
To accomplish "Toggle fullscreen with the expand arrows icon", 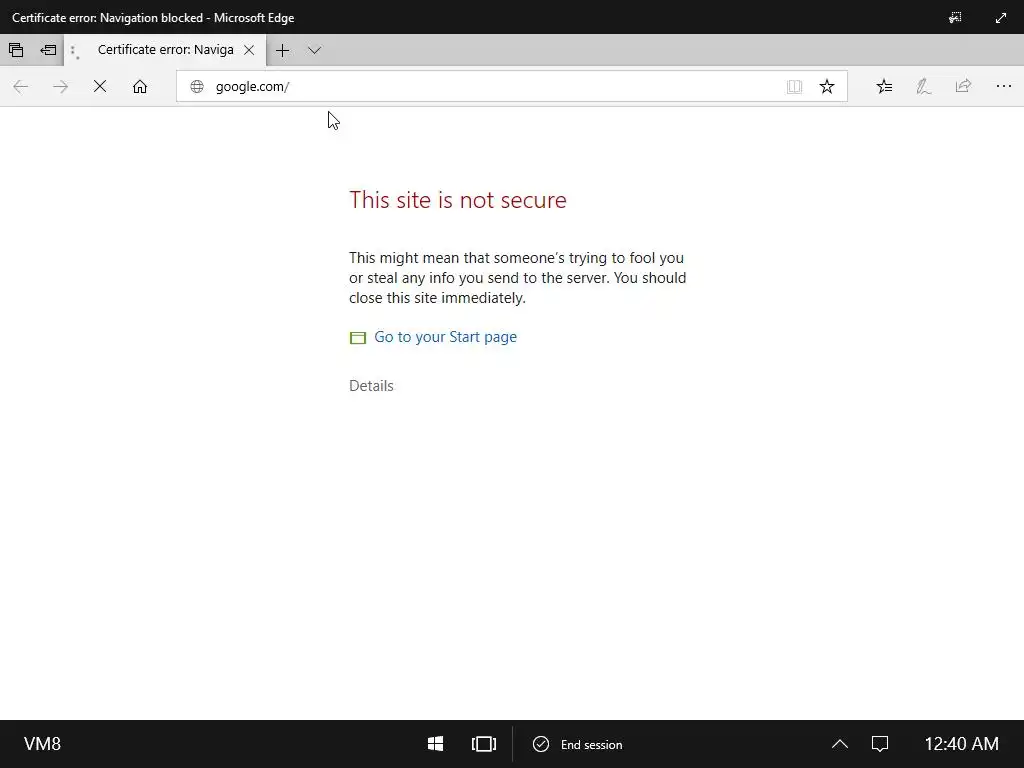I will click(1000, 18).
